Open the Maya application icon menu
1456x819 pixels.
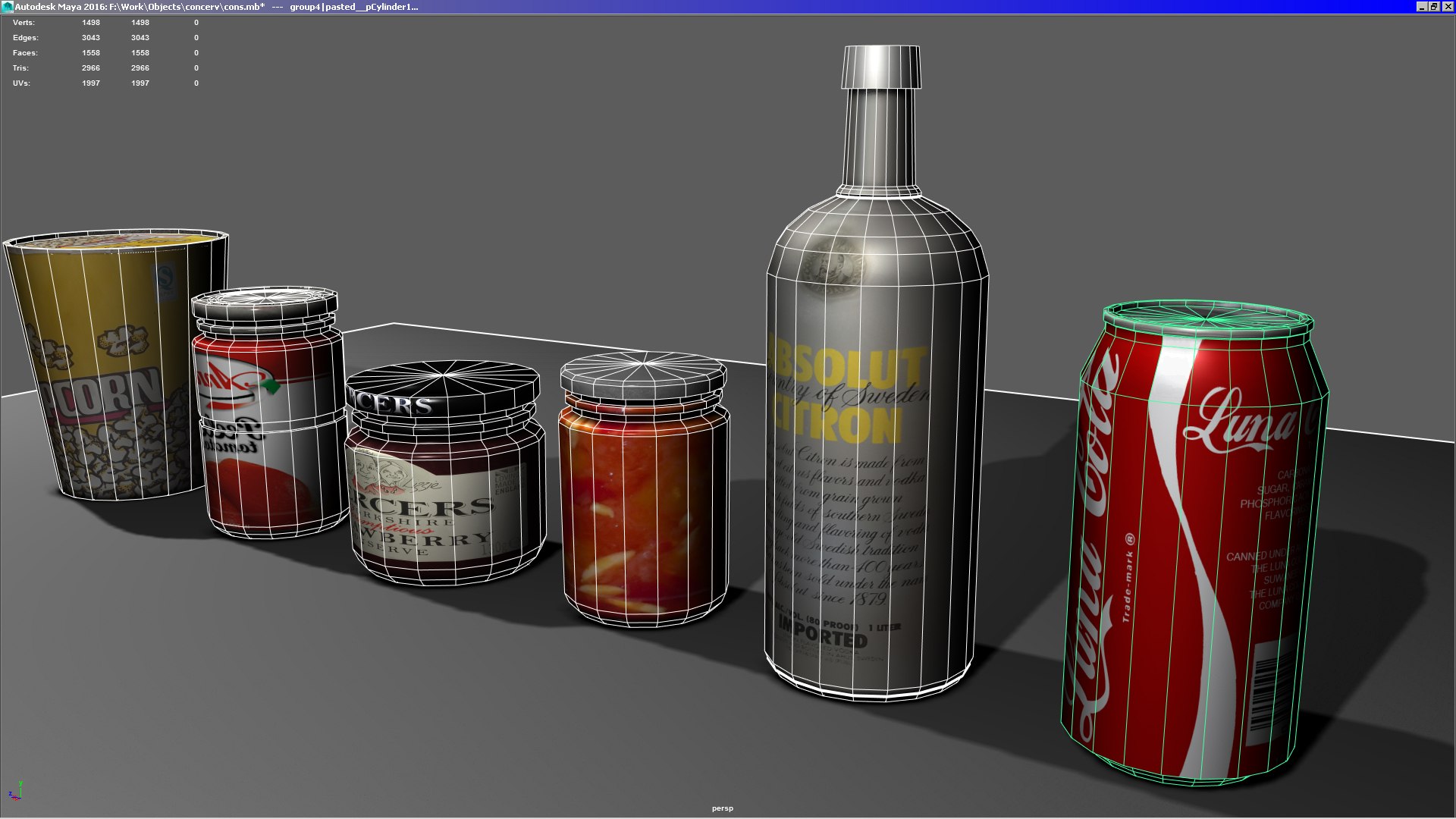[x=8, y=7]
